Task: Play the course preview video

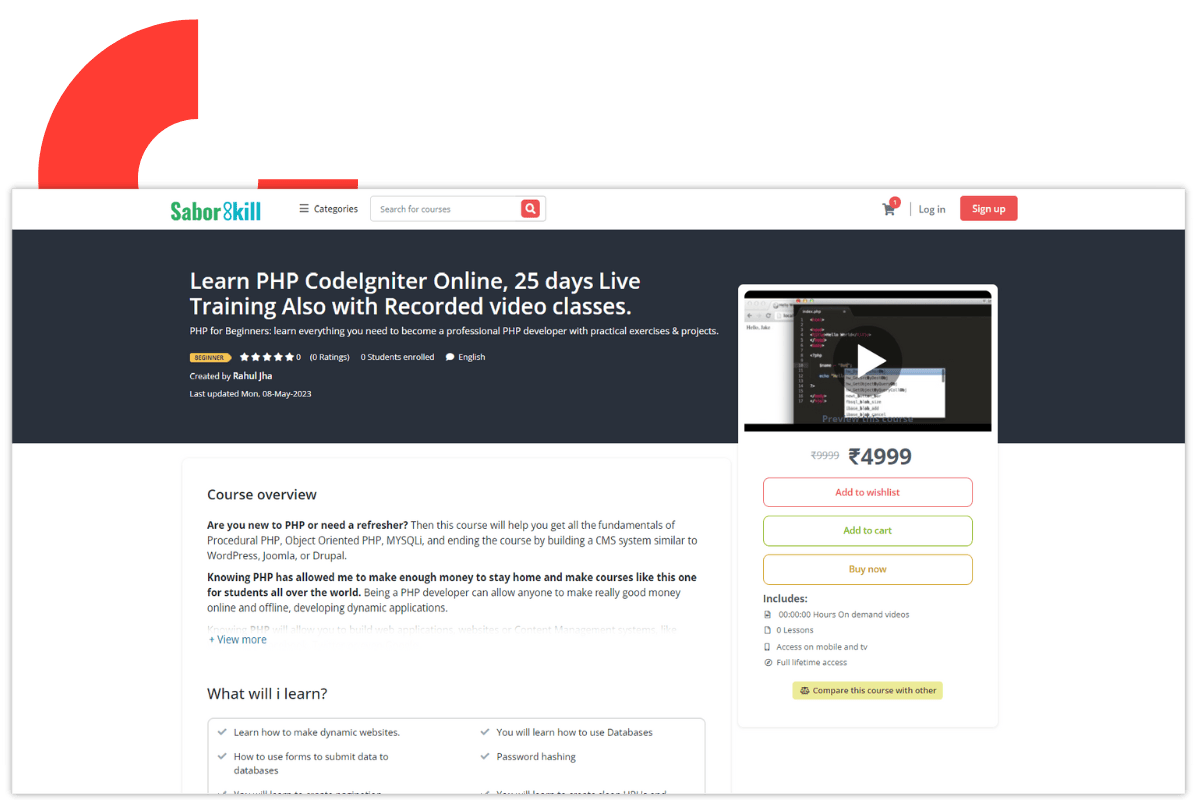Action: [x=867, y=360]
